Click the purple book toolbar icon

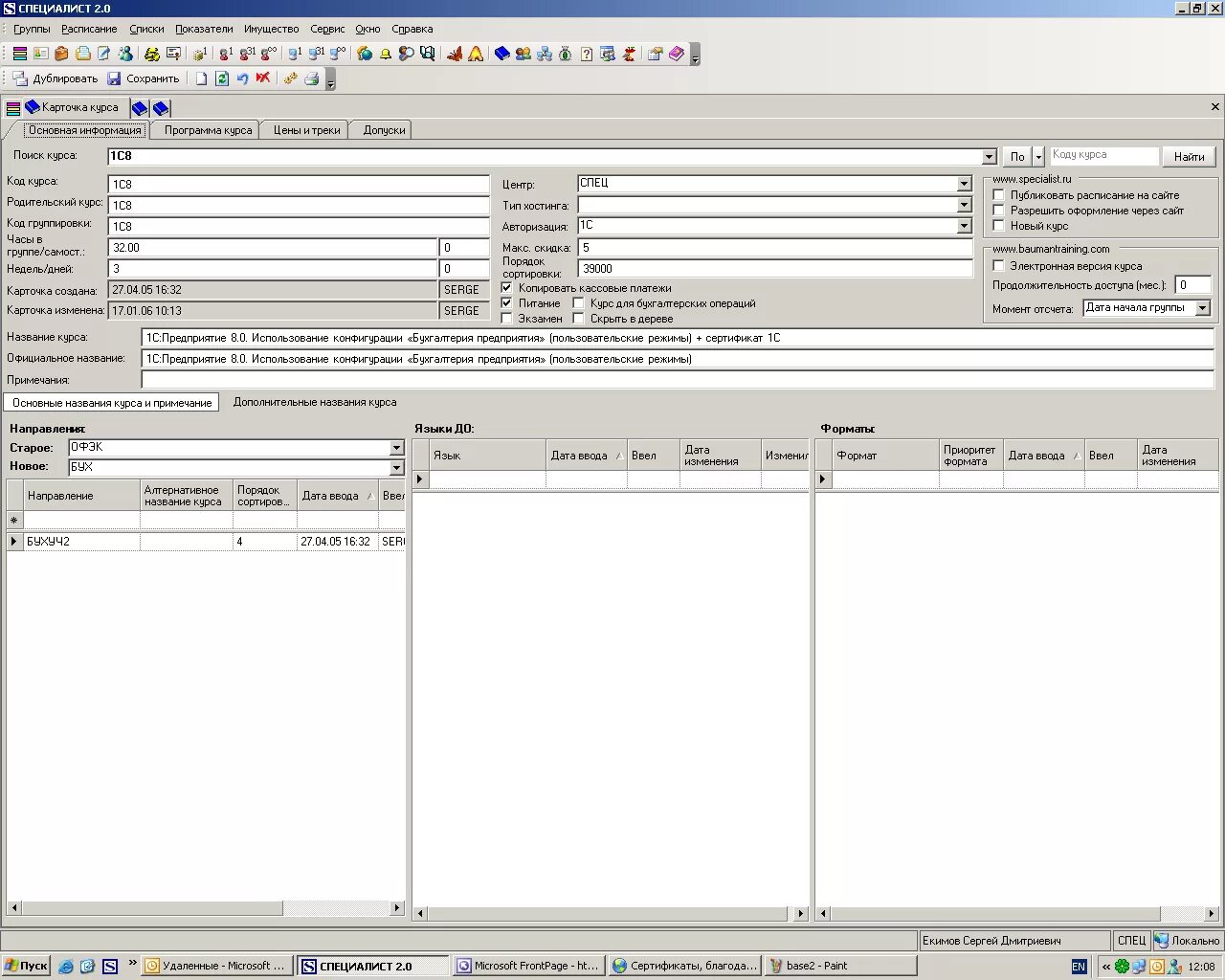pos(676,54)
